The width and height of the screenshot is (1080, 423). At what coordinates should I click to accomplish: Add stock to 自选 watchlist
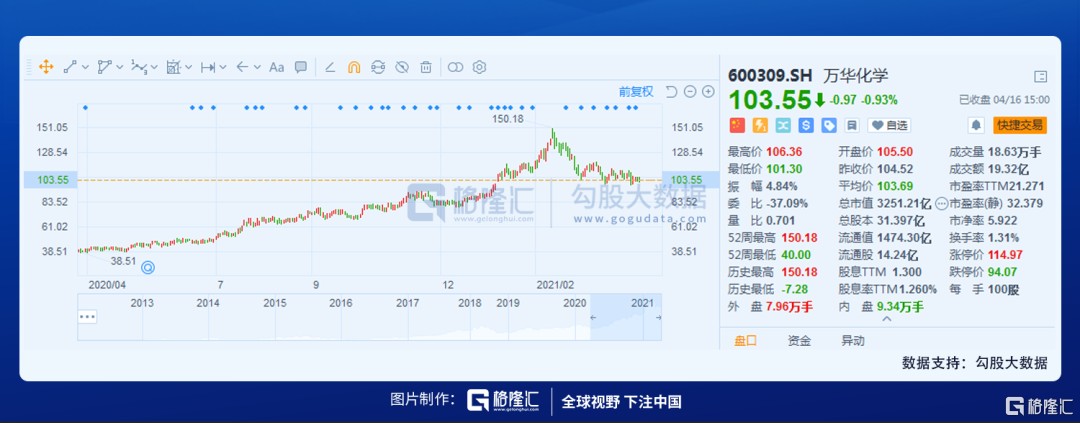[x=889, y=125]
